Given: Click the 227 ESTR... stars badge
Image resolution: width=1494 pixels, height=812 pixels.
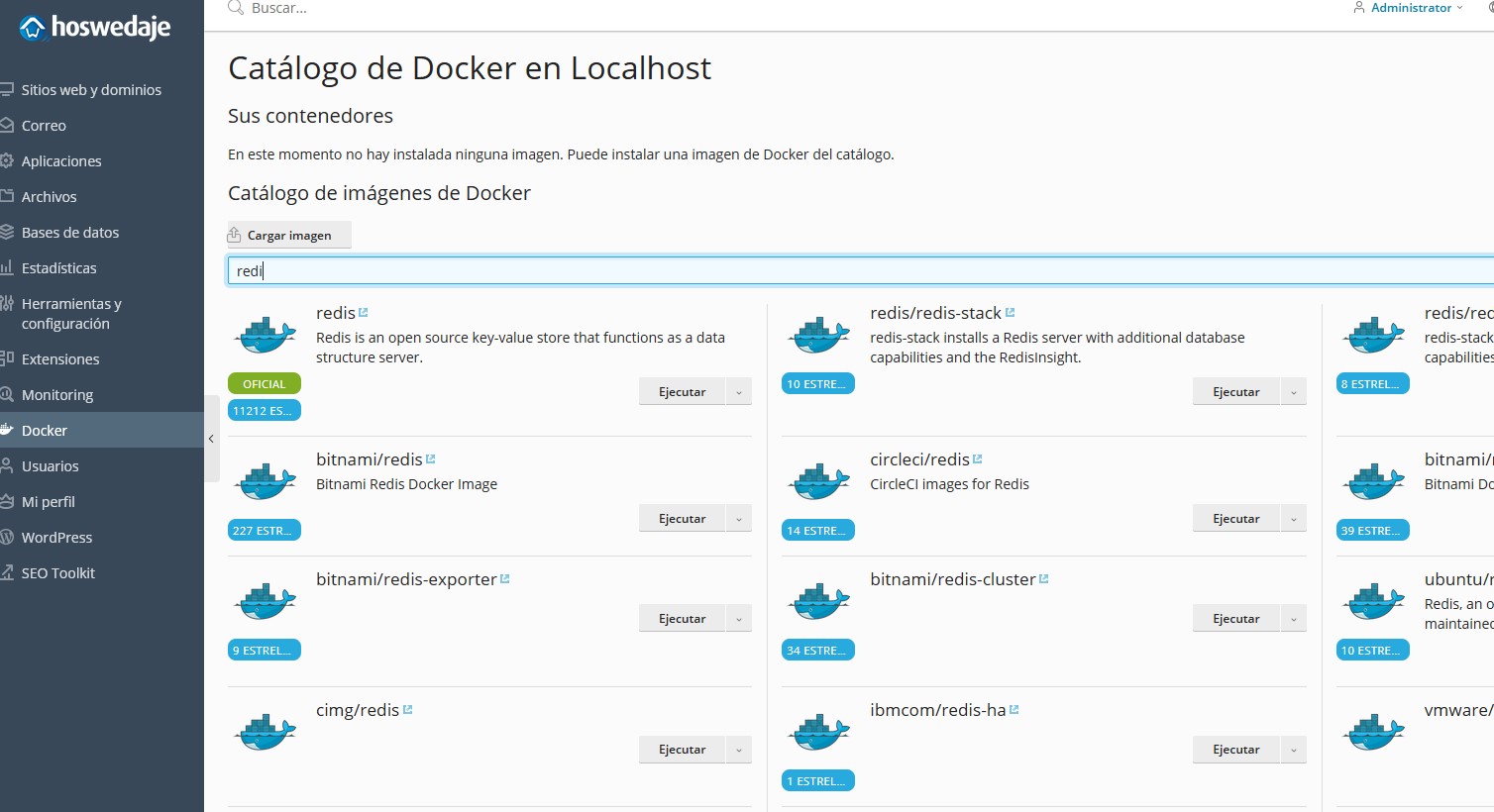Looking at the screenshot, I should point(265,530).
